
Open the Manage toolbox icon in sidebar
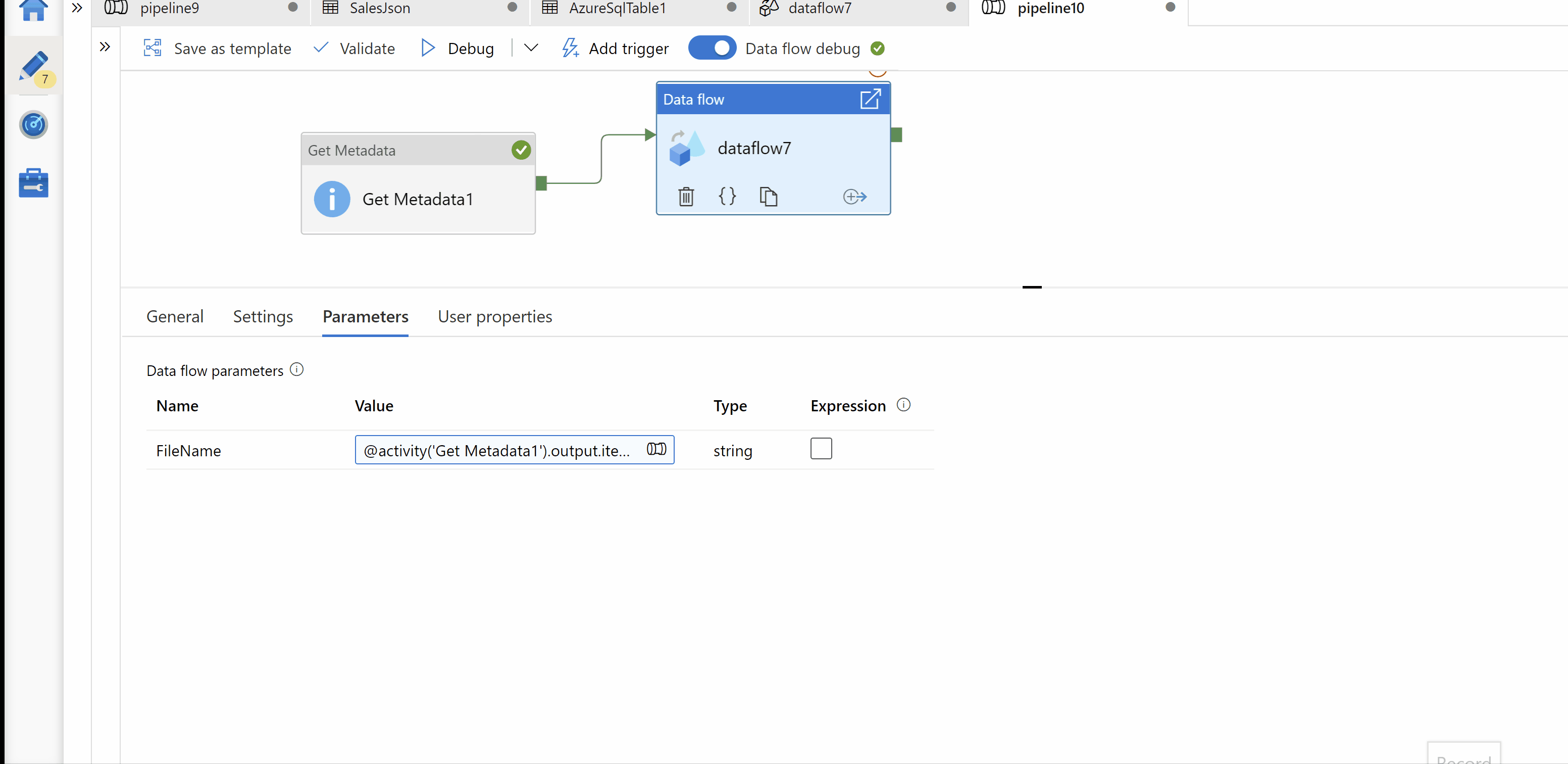click(33, 183)
